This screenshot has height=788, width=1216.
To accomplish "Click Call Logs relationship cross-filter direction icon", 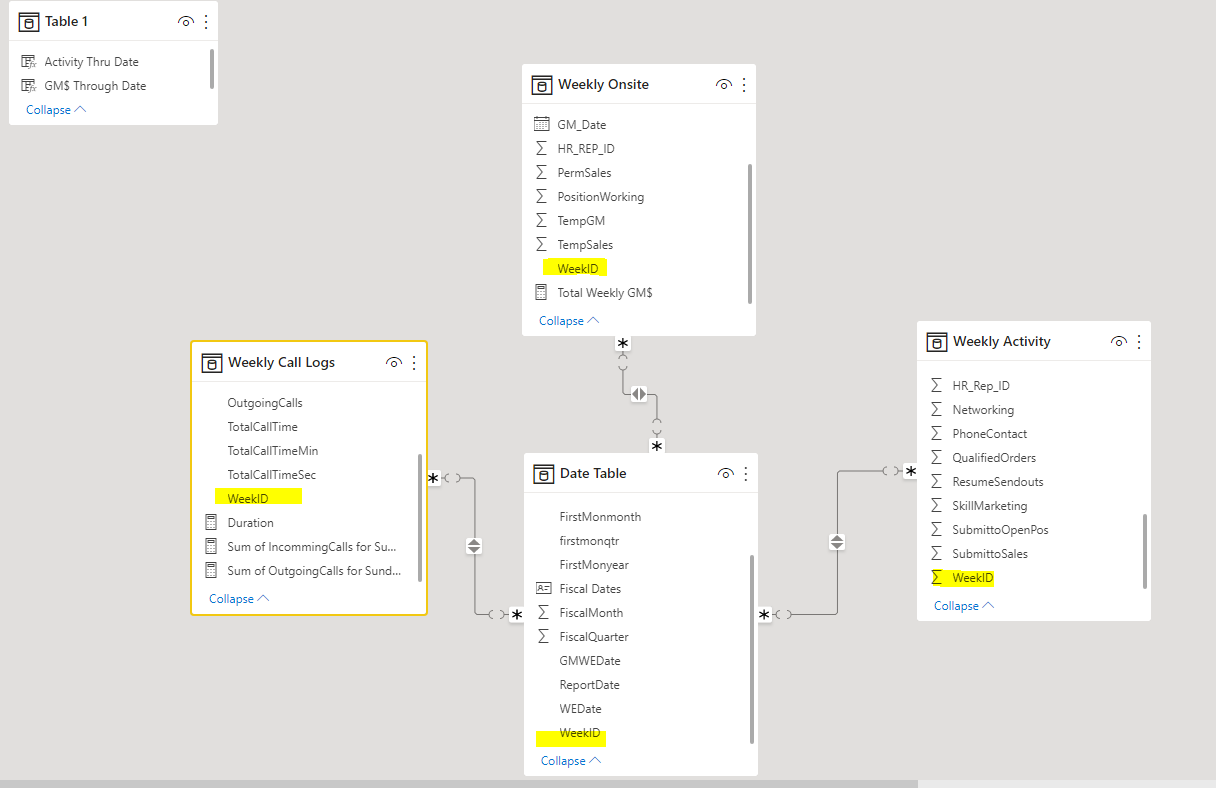I will 474,546.
